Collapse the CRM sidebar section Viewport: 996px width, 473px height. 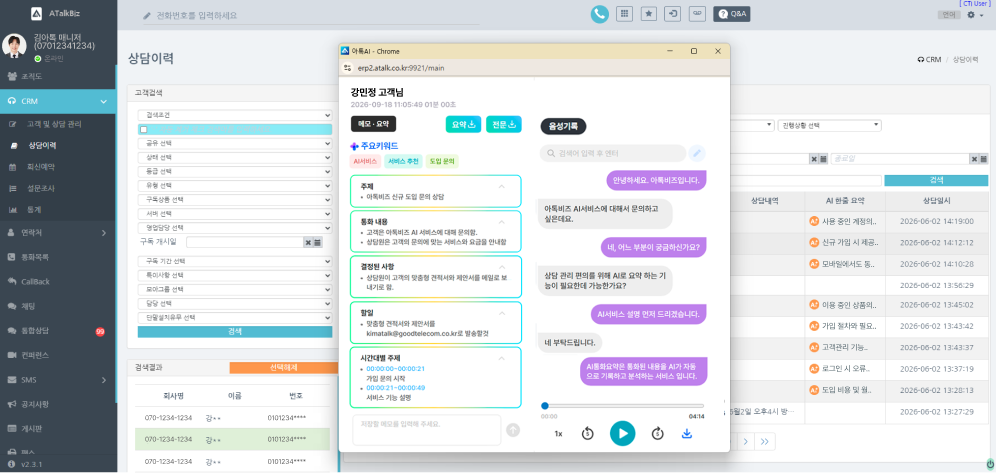click(x=58, y=101)
